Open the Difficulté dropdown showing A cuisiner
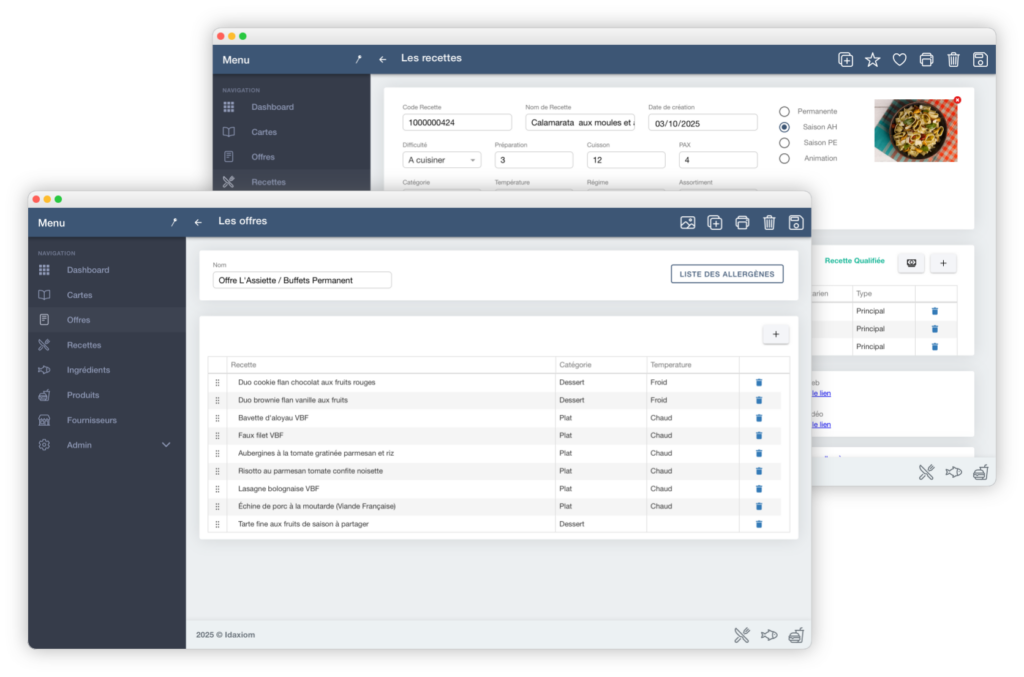The width and height of the screenshot is (1024, 677). (x=441, y=160)
